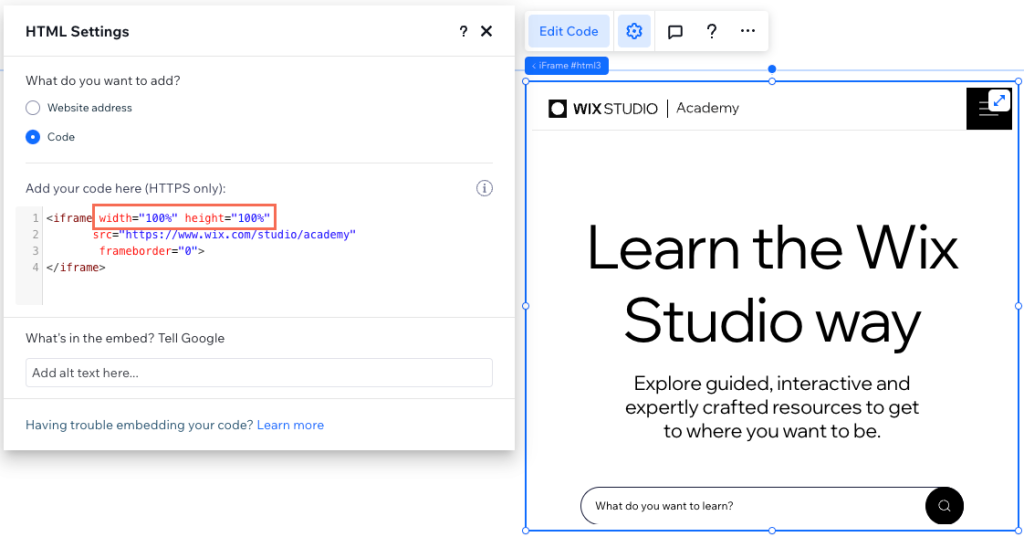This screenshot has height=537, width=1024.
Task: Click the alt text input field
Action: click(259, 373)
